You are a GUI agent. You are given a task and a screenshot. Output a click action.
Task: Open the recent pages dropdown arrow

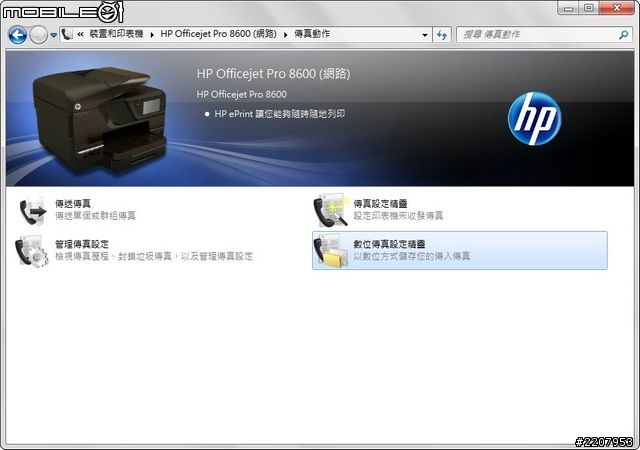tap(53, 36)
